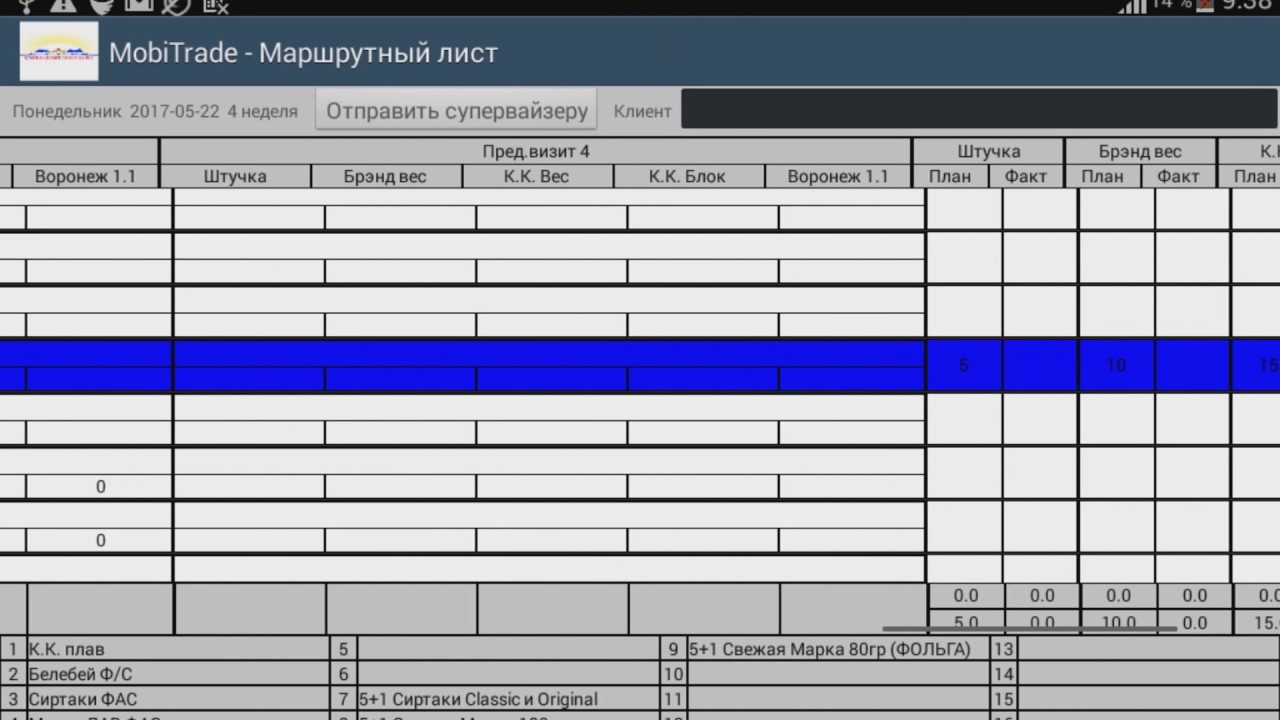Image resolution: width=1280 pixels, height=720 pixels.
Task: Select plan value '10' in blue row
Action: 1116,366
